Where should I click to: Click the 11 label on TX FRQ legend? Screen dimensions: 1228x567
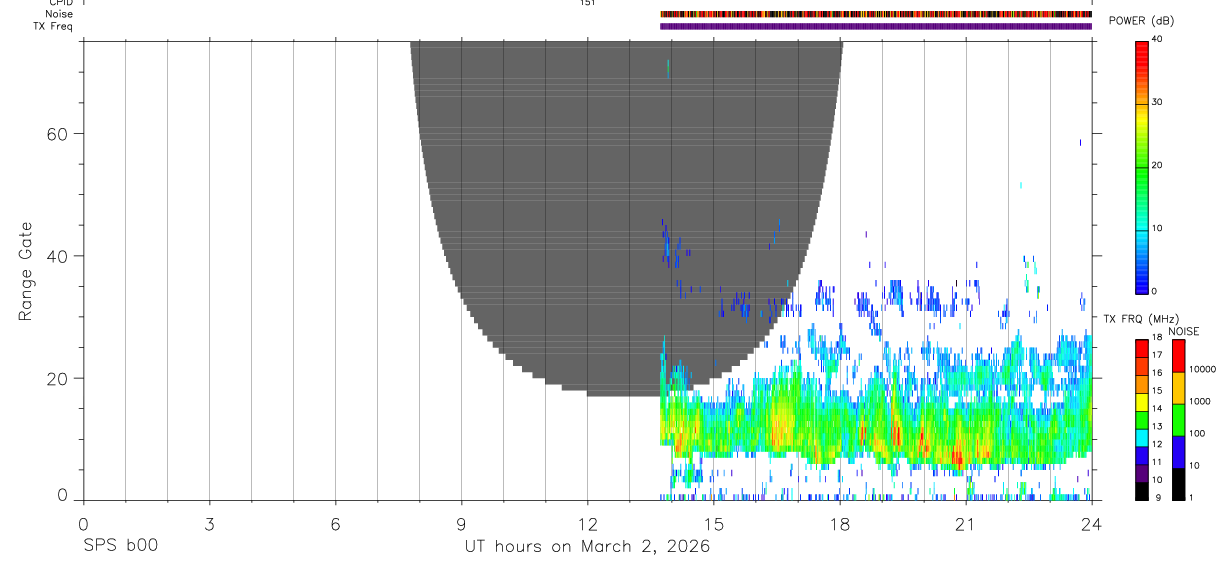point(1157,462)
